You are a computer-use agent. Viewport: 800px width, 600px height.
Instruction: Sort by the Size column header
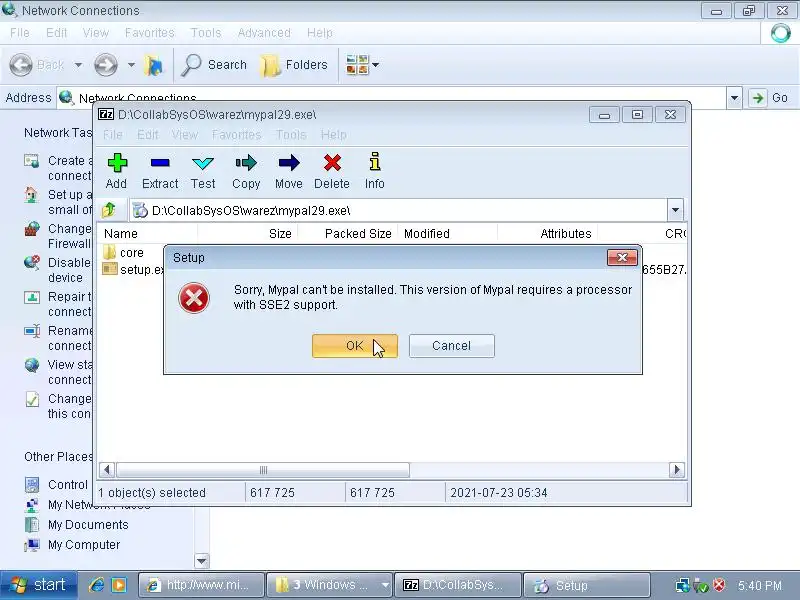[x=247, y=234]
